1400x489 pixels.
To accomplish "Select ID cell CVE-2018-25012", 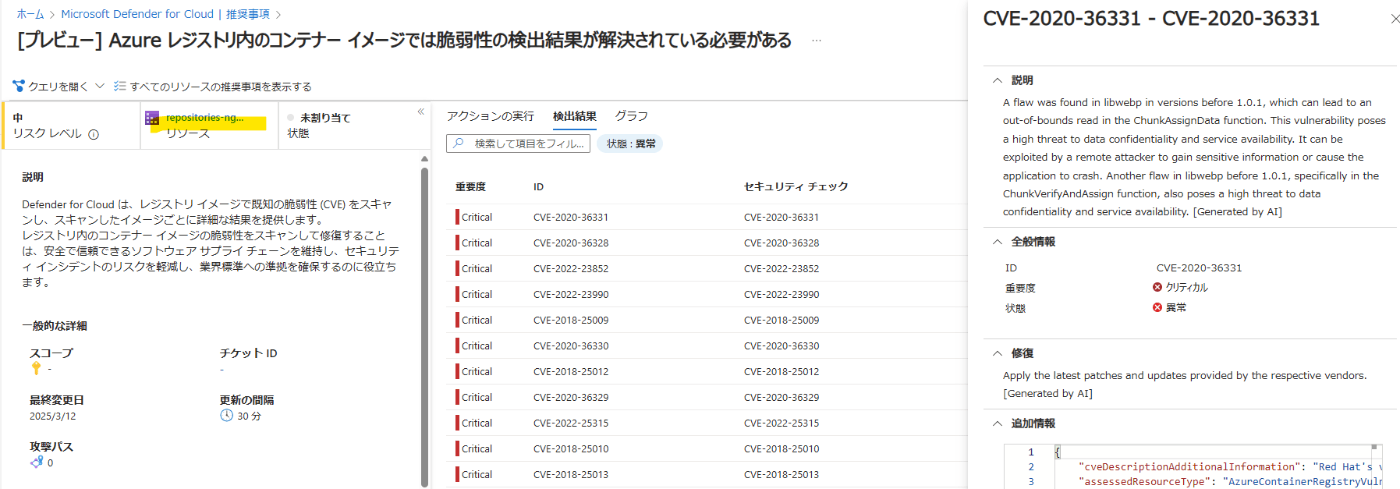I will (571, 371).
